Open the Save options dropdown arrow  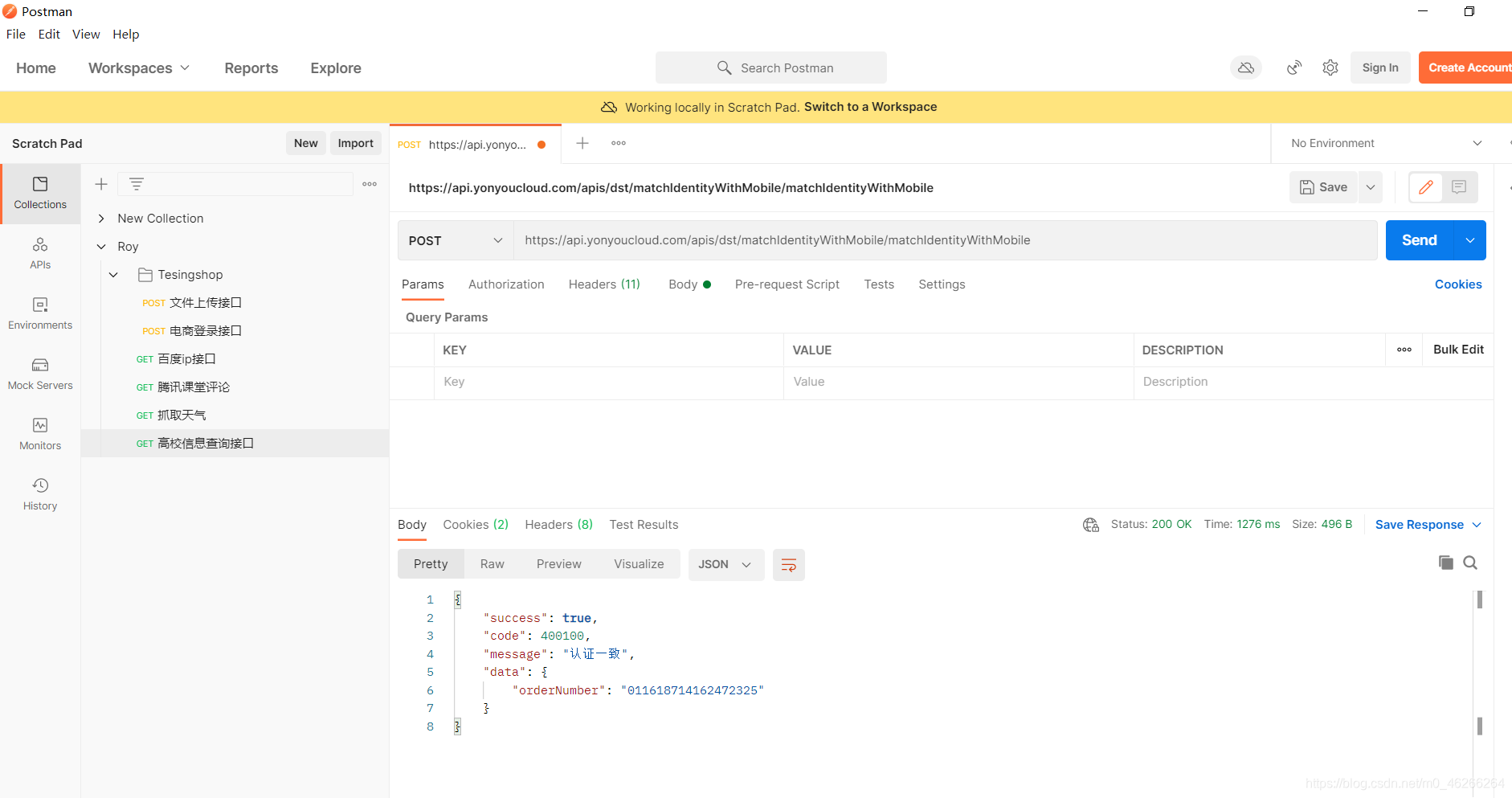click(1371, 187)
